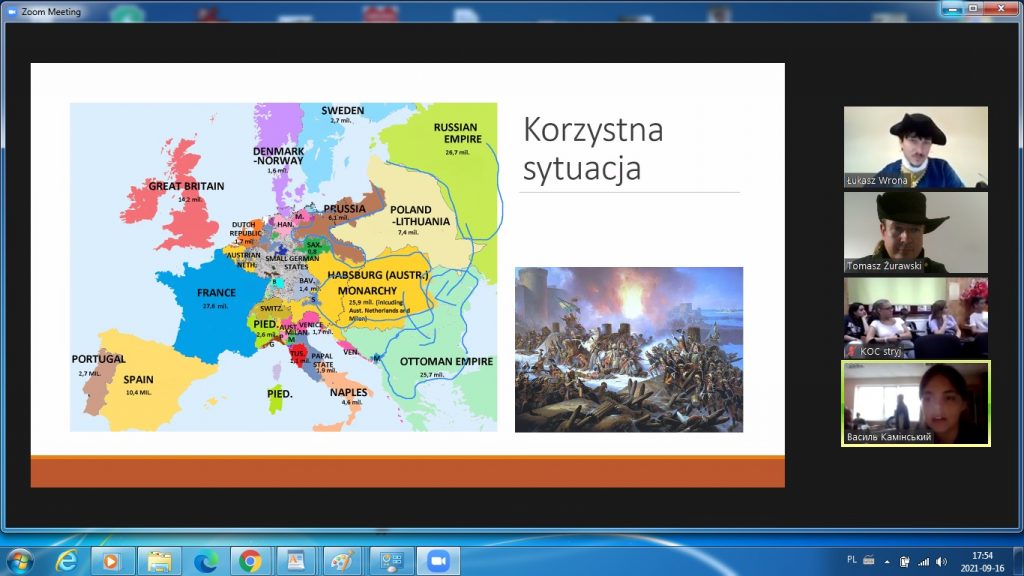
Task: Show hidden system tray icons
Action: tap(887, 561)
